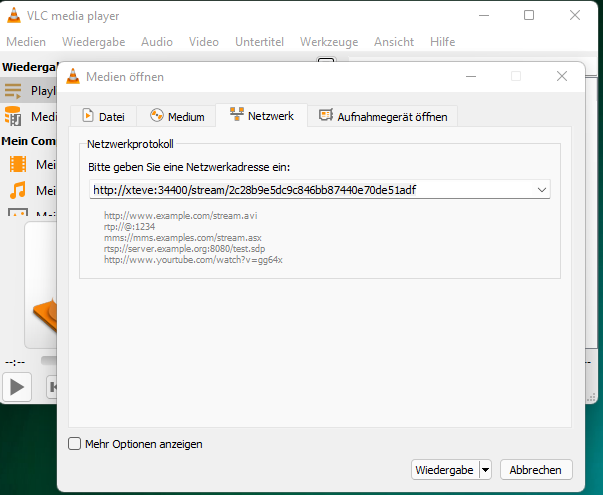Click the seek slider in VLC main window
The width and height of the screenshot is (603, 495).
pyautogui.click(x=49, y=360)
